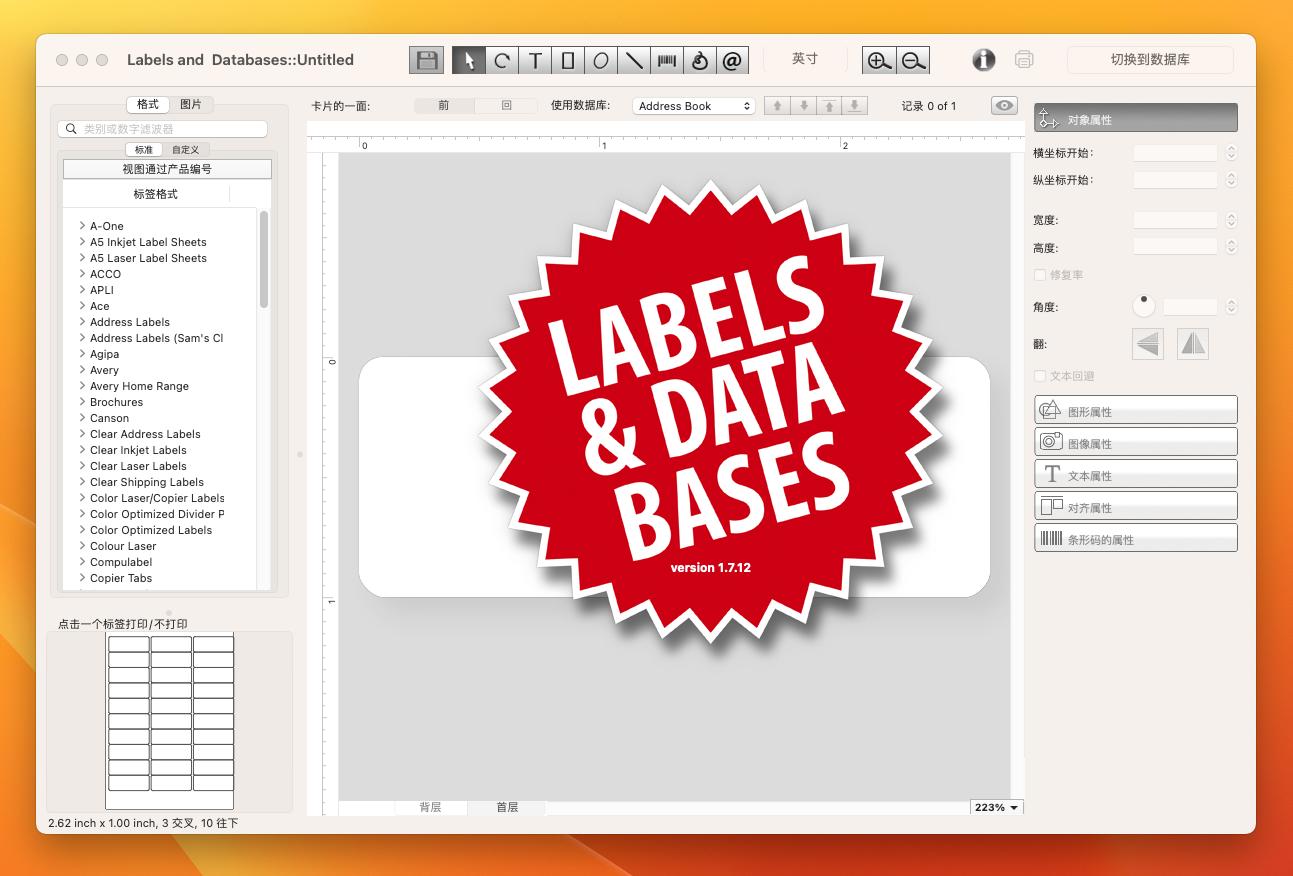Select the Rectangle drawing tool
This screenshot has width=1293, height=876.
click(567, 59)
